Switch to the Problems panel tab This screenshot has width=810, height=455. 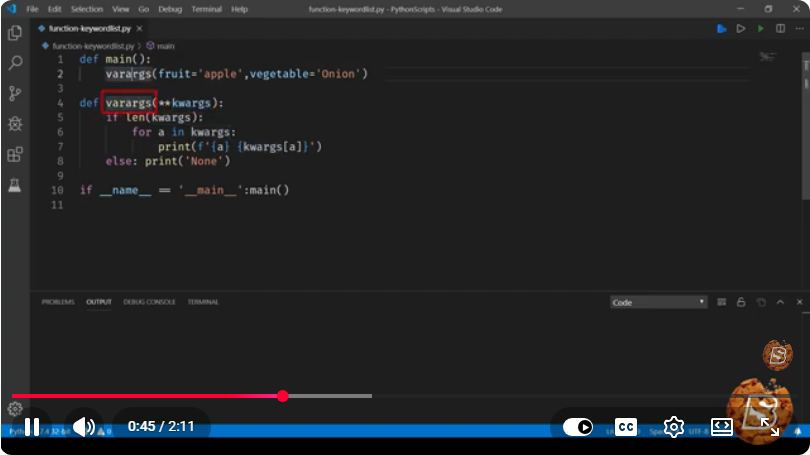click(58, 302)
